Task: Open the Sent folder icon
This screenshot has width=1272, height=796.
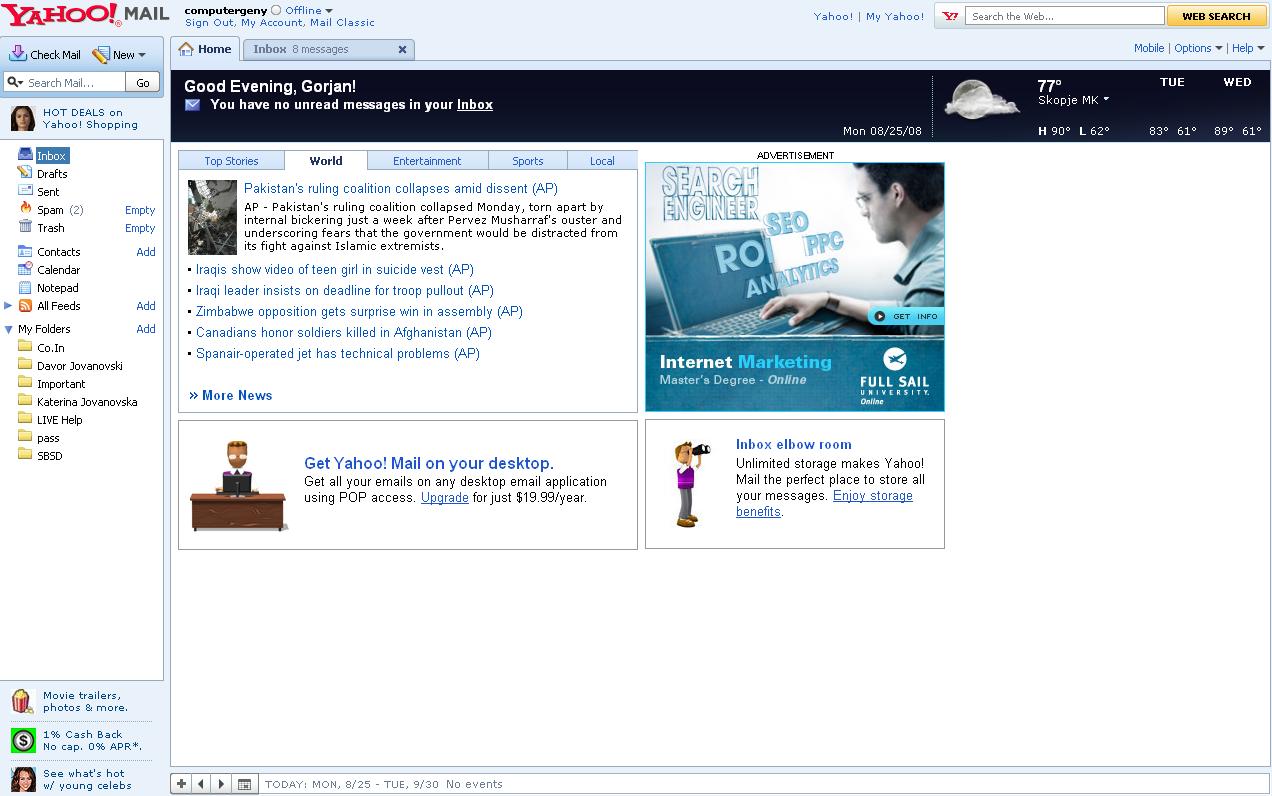Action: [x=26, y=191]
